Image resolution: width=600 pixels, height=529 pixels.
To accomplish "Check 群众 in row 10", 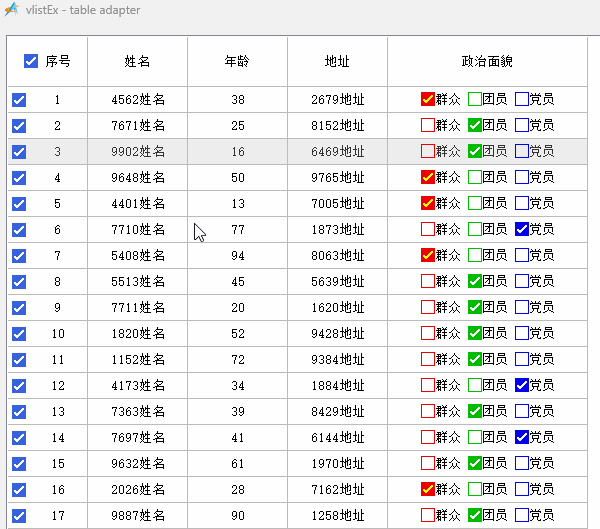I will (x=427, y=333).
